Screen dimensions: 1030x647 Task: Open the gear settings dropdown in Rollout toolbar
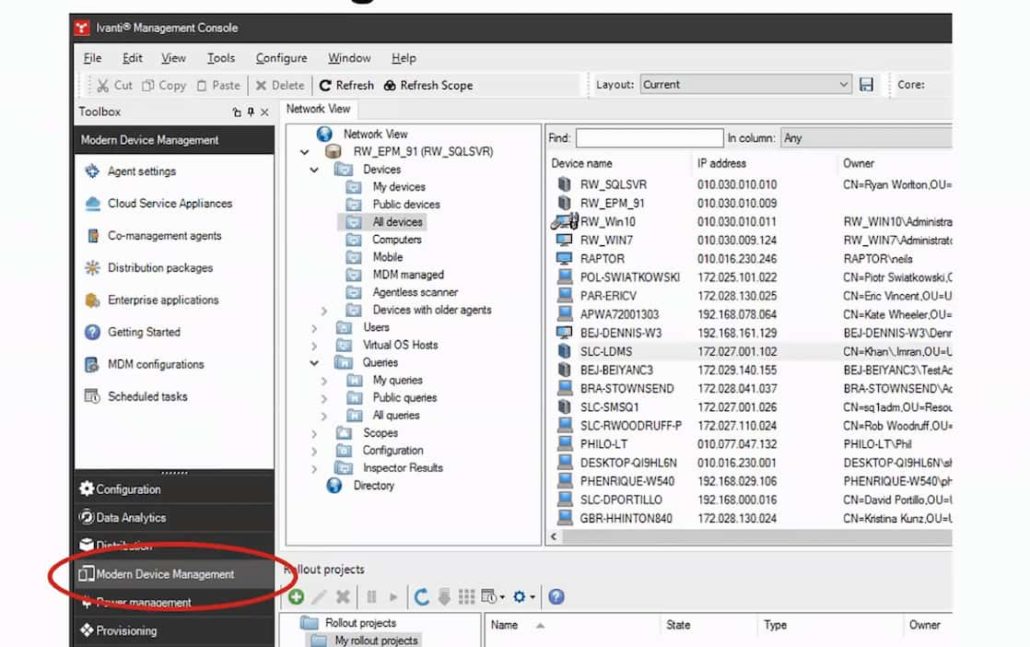coord(524,596)
